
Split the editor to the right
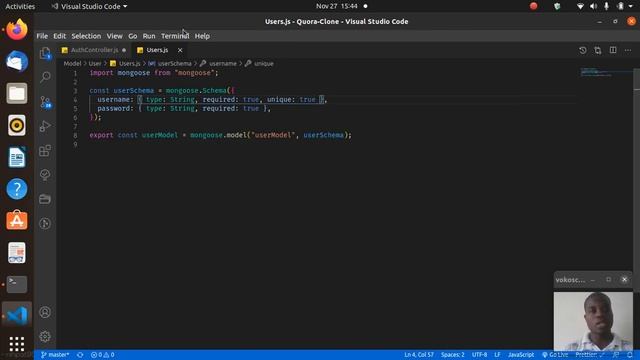click(x=613, y=50)
